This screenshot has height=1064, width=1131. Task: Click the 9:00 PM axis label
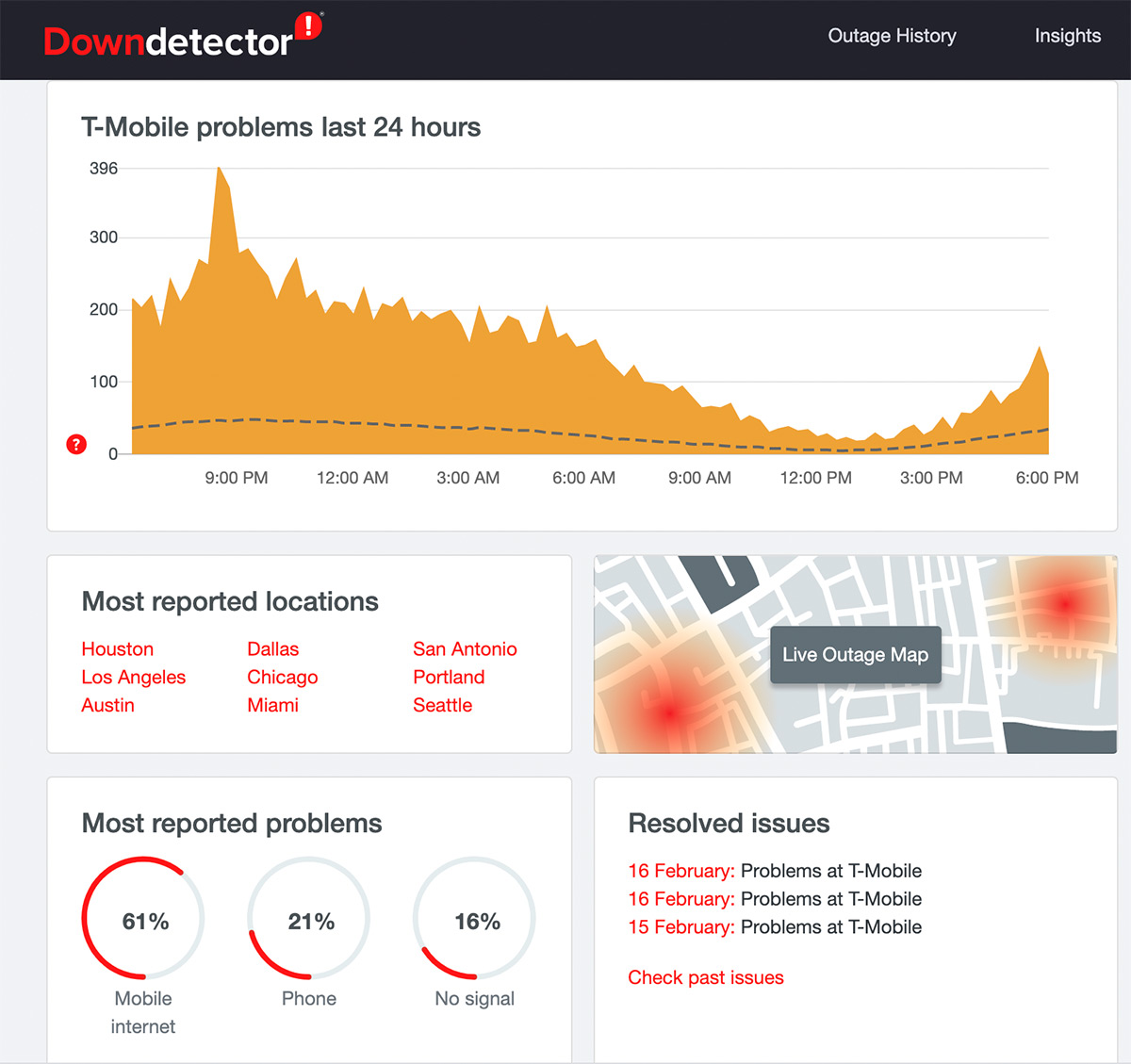[x=237, y=478]
